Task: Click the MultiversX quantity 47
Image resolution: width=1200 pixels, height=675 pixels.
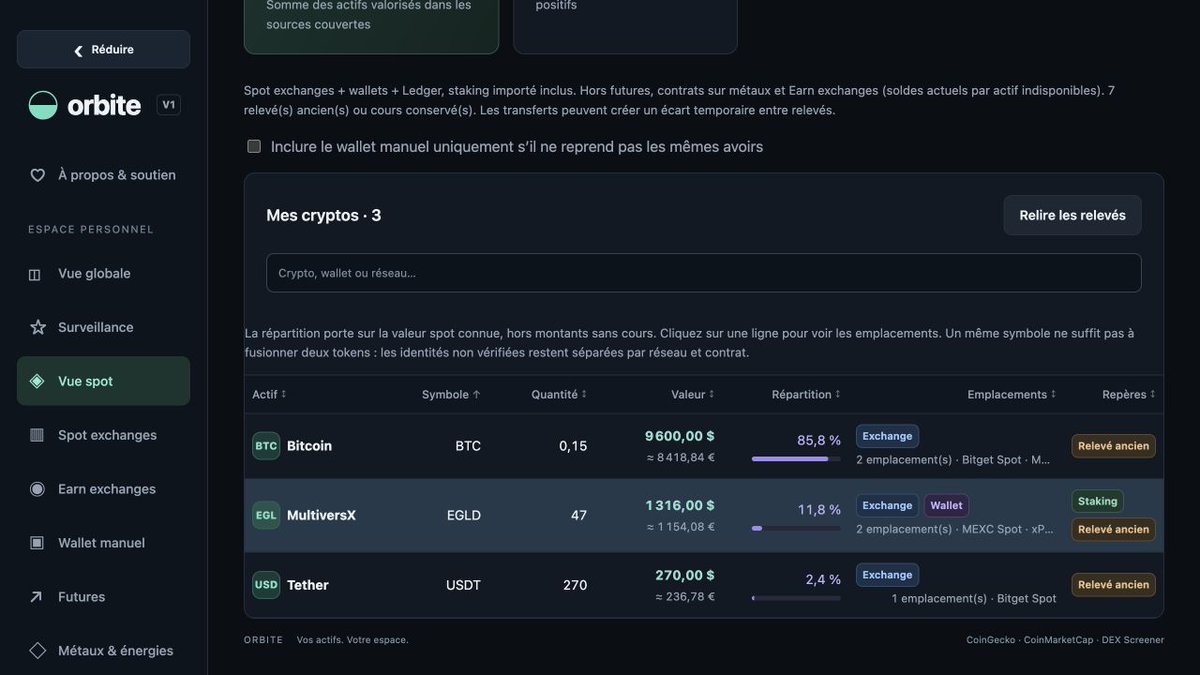Action: click(579, 516)
